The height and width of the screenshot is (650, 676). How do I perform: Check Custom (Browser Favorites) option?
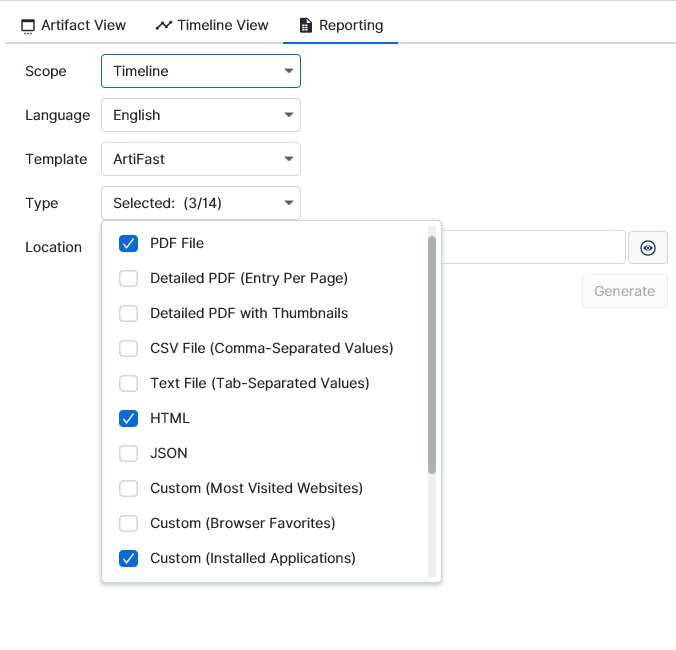point(129,523)
